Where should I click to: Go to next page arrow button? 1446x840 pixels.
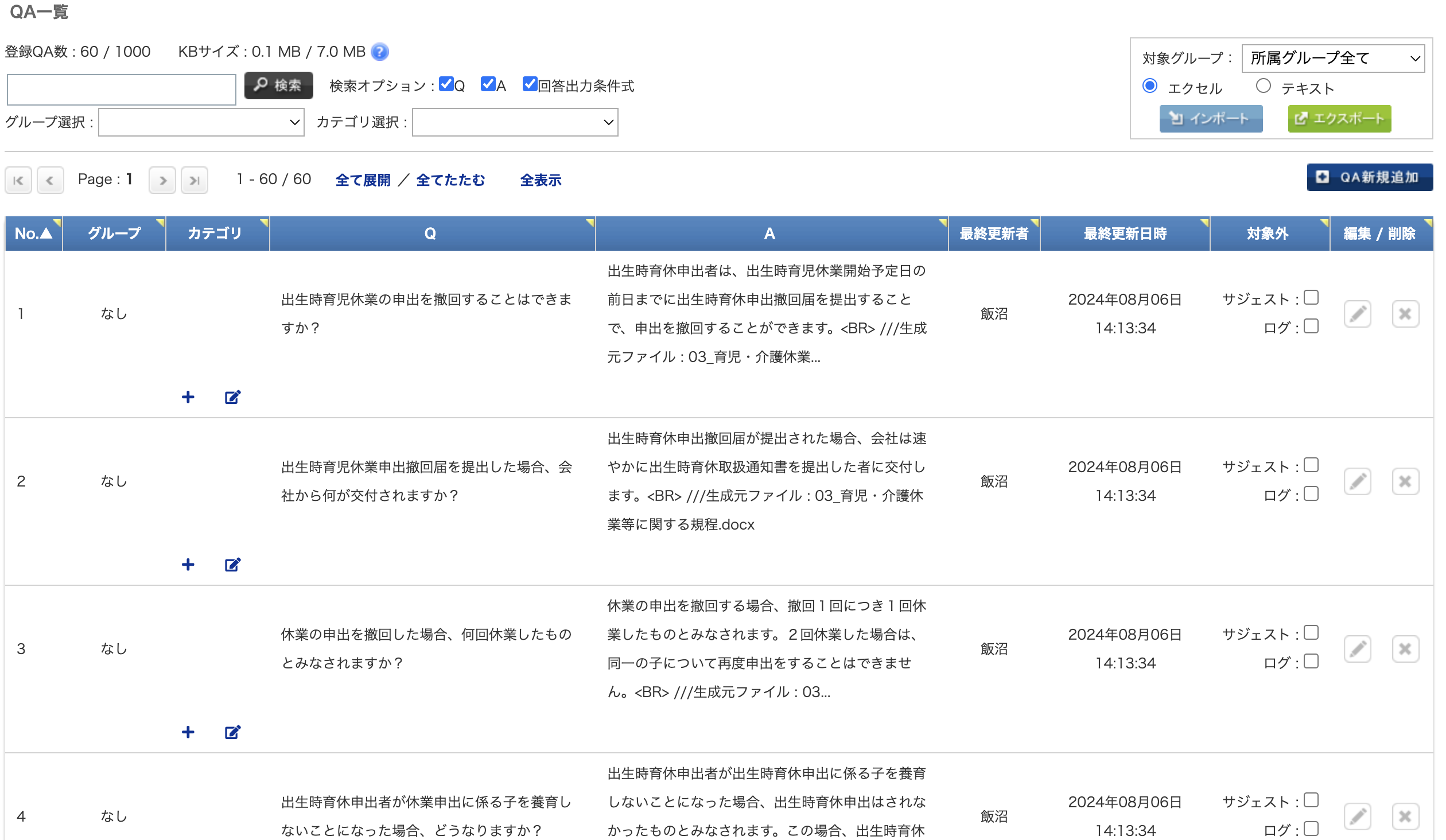coord(162,180)
